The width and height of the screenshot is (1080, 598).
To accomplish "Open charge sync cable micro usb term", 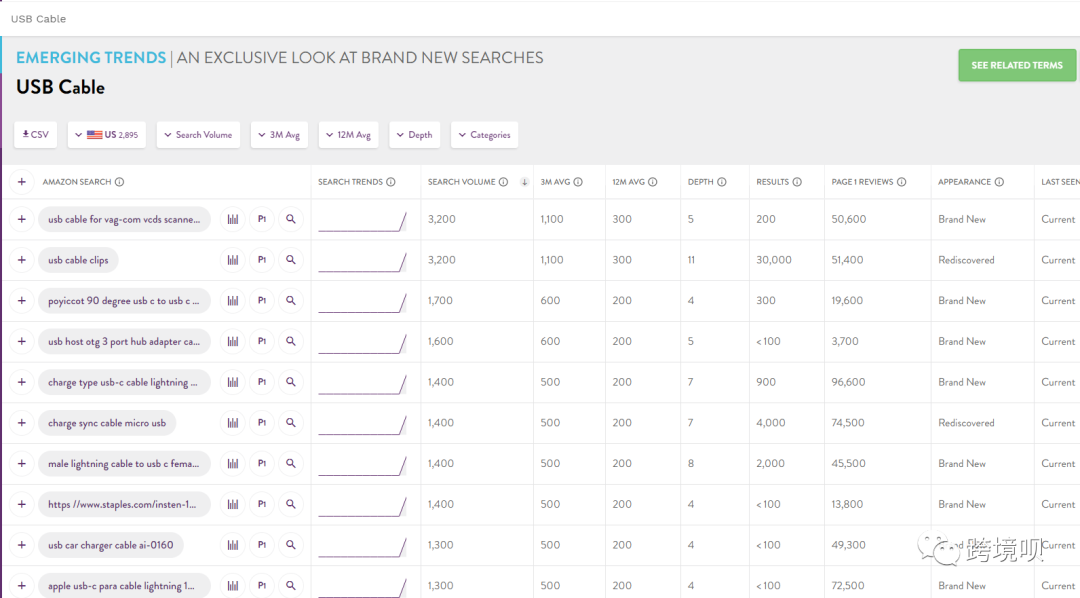I will tap(107, 422).
